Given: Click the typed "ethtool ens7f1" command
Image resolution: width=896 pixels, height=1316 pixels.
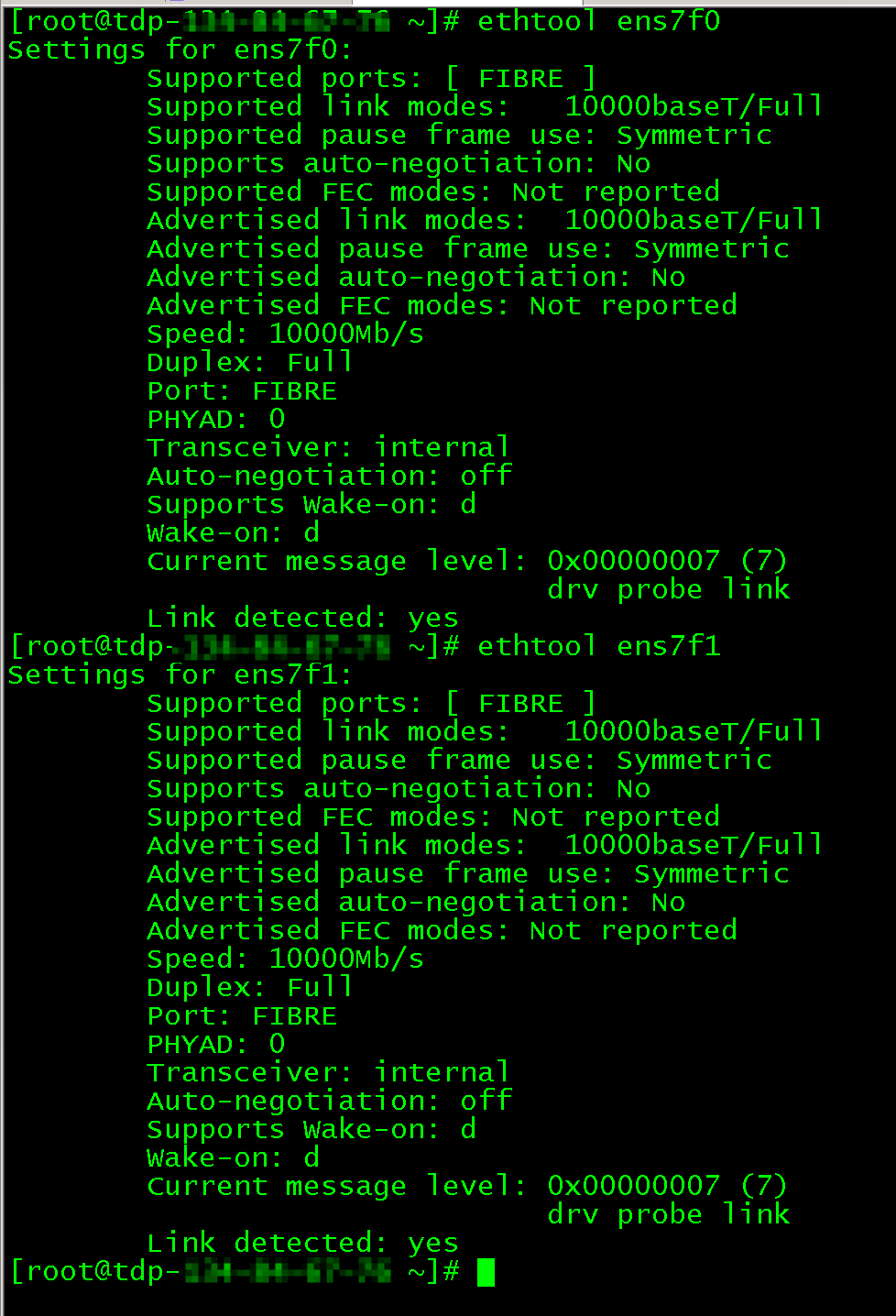Looking at the screenshot, I should 598,646.
